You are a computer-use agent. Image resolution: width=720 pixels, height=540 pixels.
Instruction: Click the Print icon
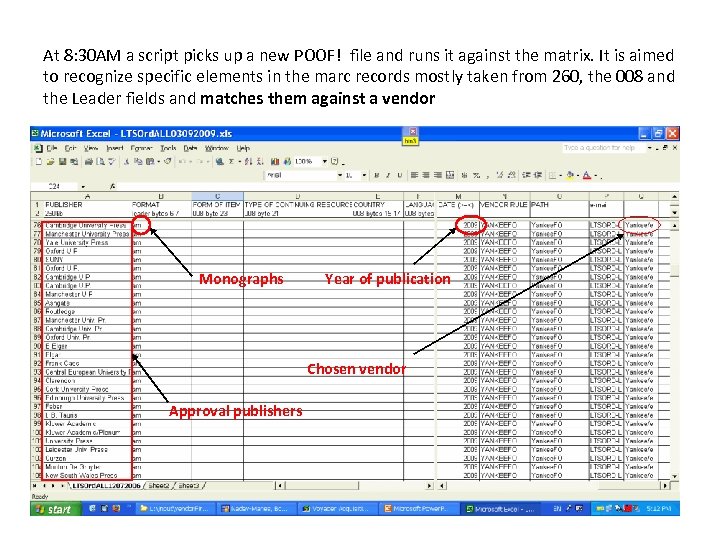(89, 162)
